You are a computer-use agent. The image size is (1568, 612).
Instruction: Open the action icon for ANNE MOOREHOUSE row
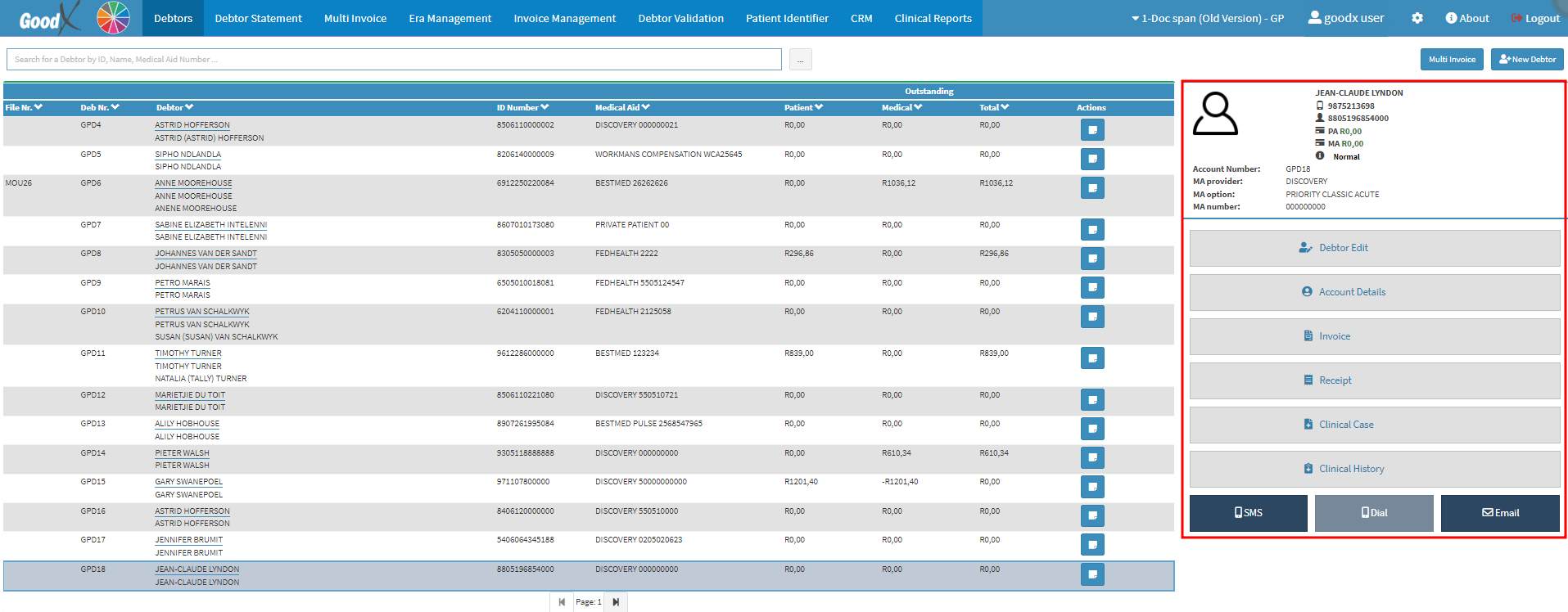tap(1092, 188)
